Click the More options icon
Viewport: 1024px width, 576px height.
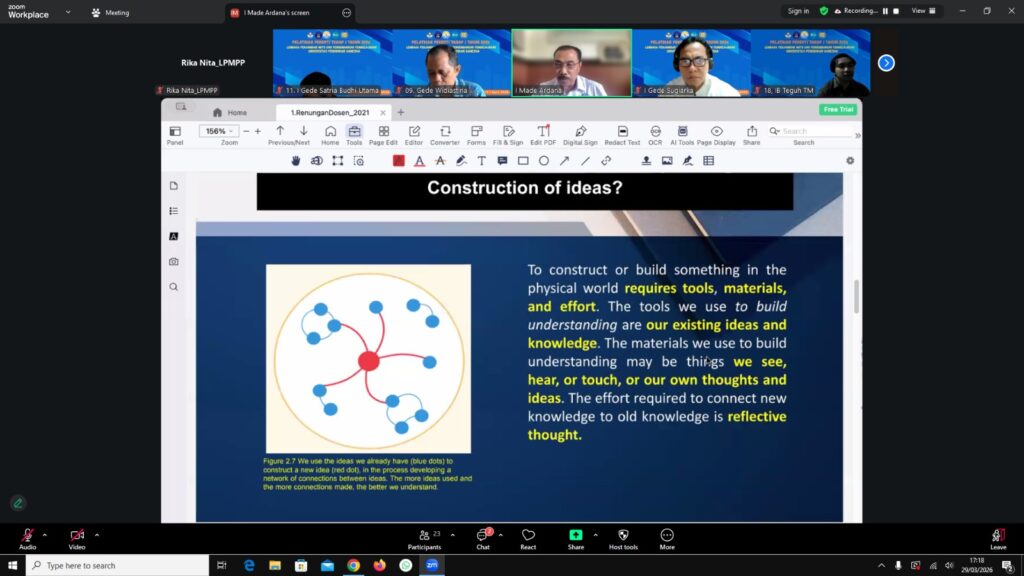click(667, 536)
